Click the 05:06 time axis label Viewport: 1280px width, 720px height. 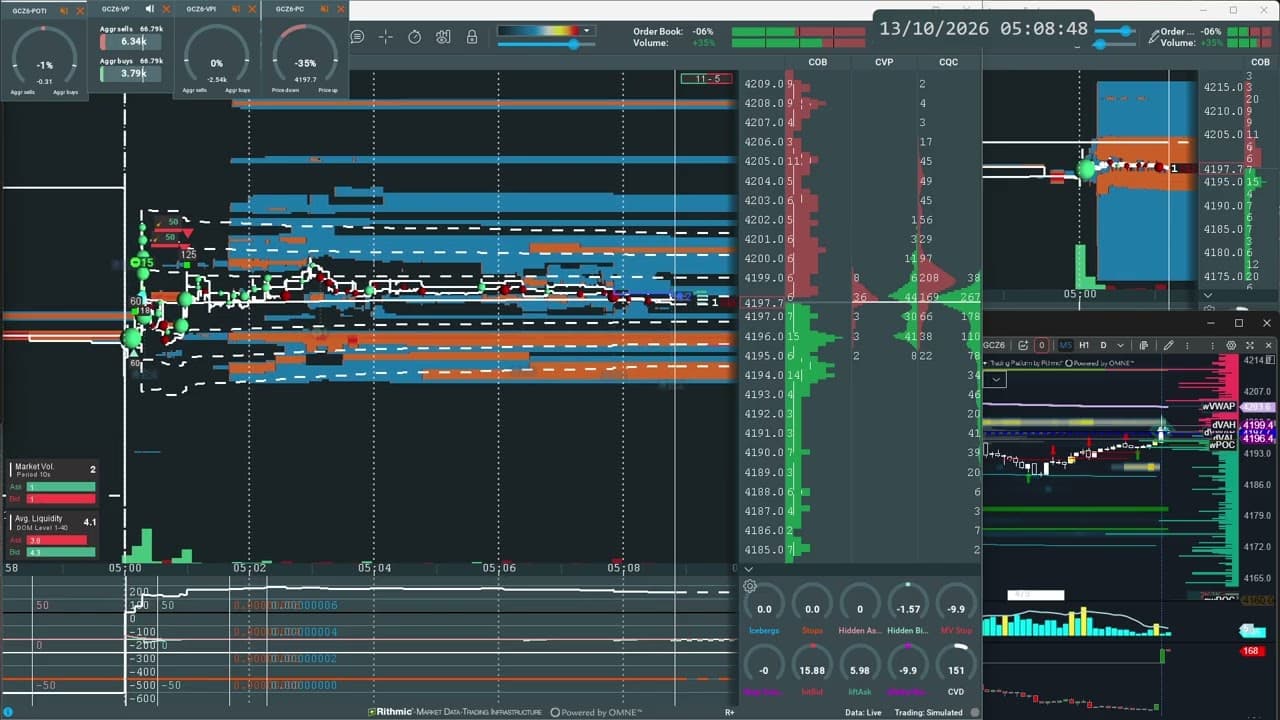click(499, 568)
